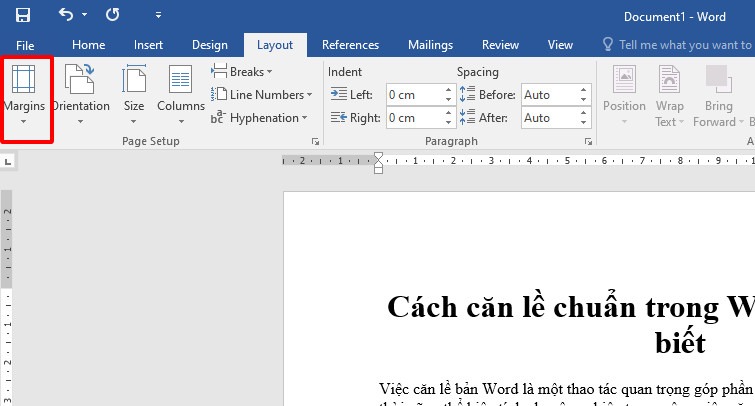
Task: Click the Redo/Repeat icon
Action: coord(112,15)
